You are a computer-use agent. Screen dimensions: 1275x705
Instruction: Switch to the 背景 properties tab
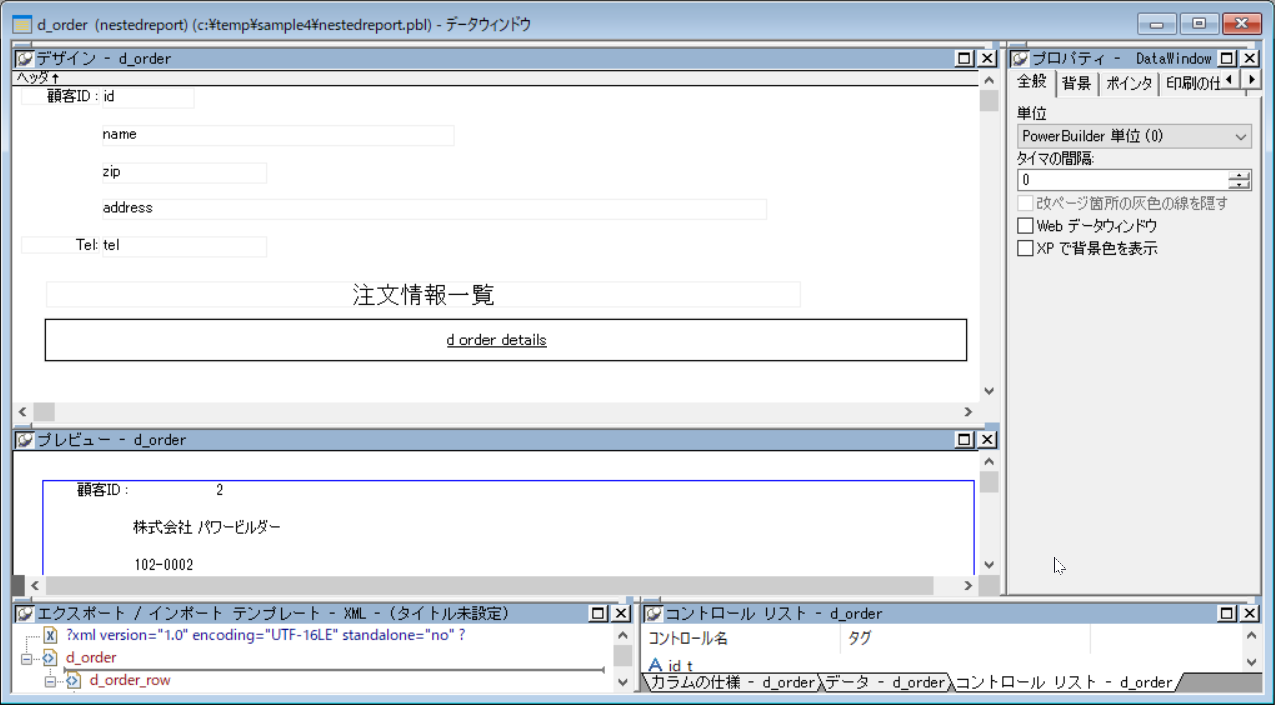pyautogui.click(x=1077, y=84)
